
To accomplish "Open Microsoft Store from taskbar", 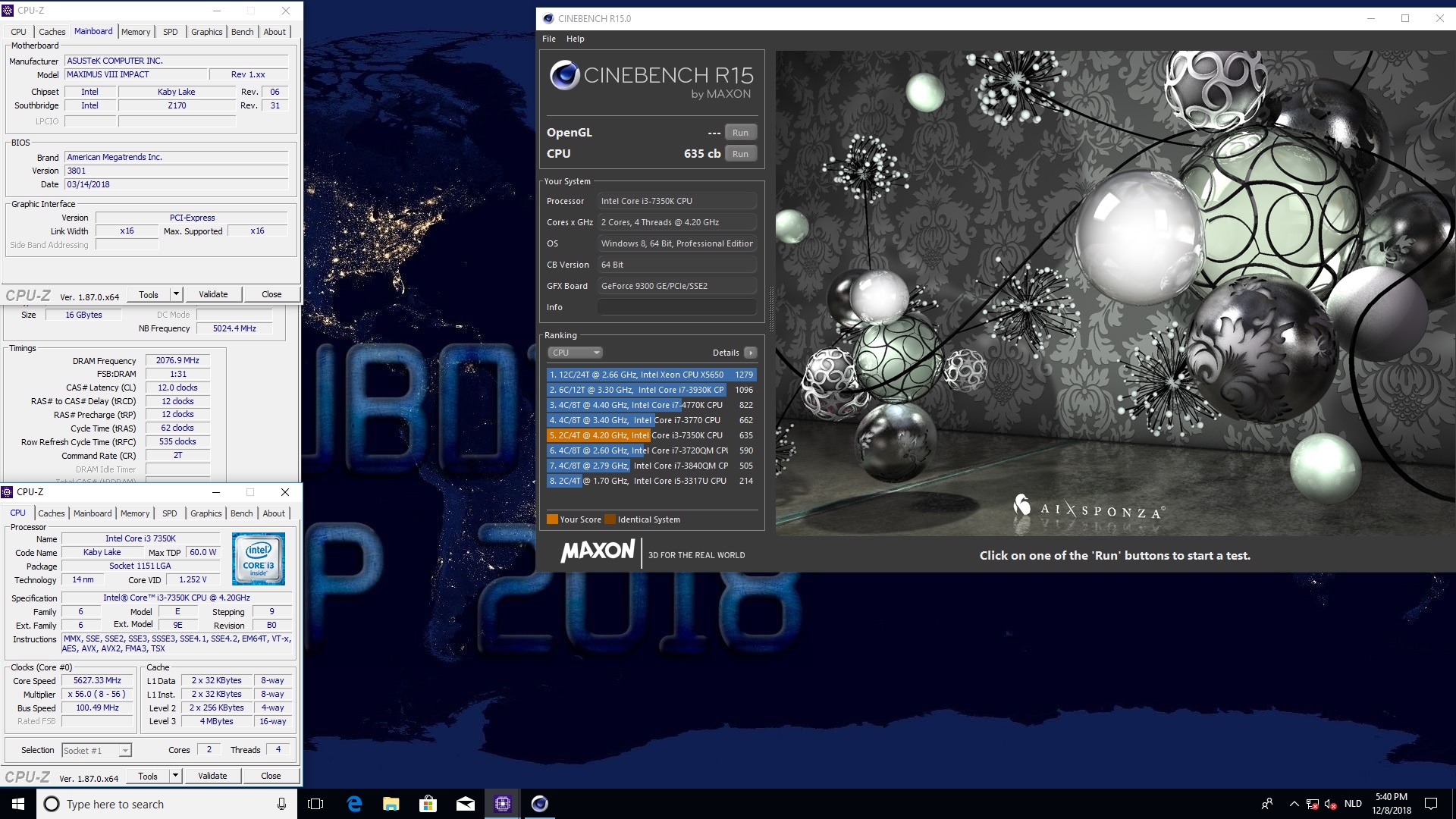I will (x=428, y=804).
